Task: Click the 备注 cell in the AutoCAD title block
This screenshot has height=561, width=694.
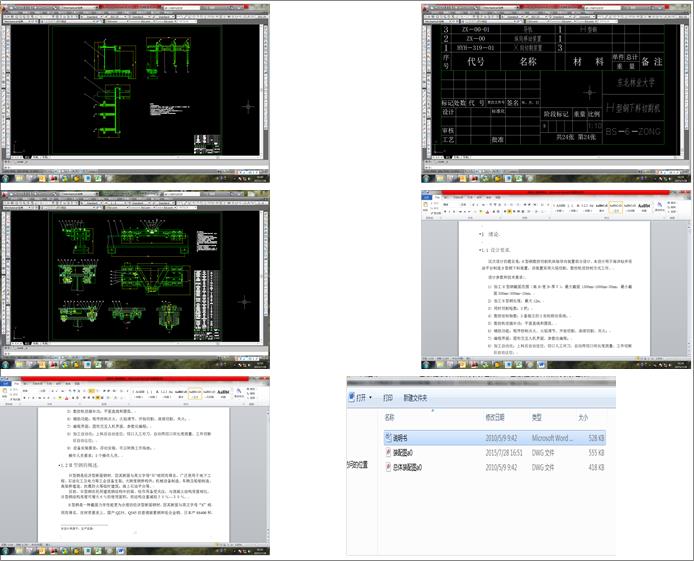Action: pos(652,61)
